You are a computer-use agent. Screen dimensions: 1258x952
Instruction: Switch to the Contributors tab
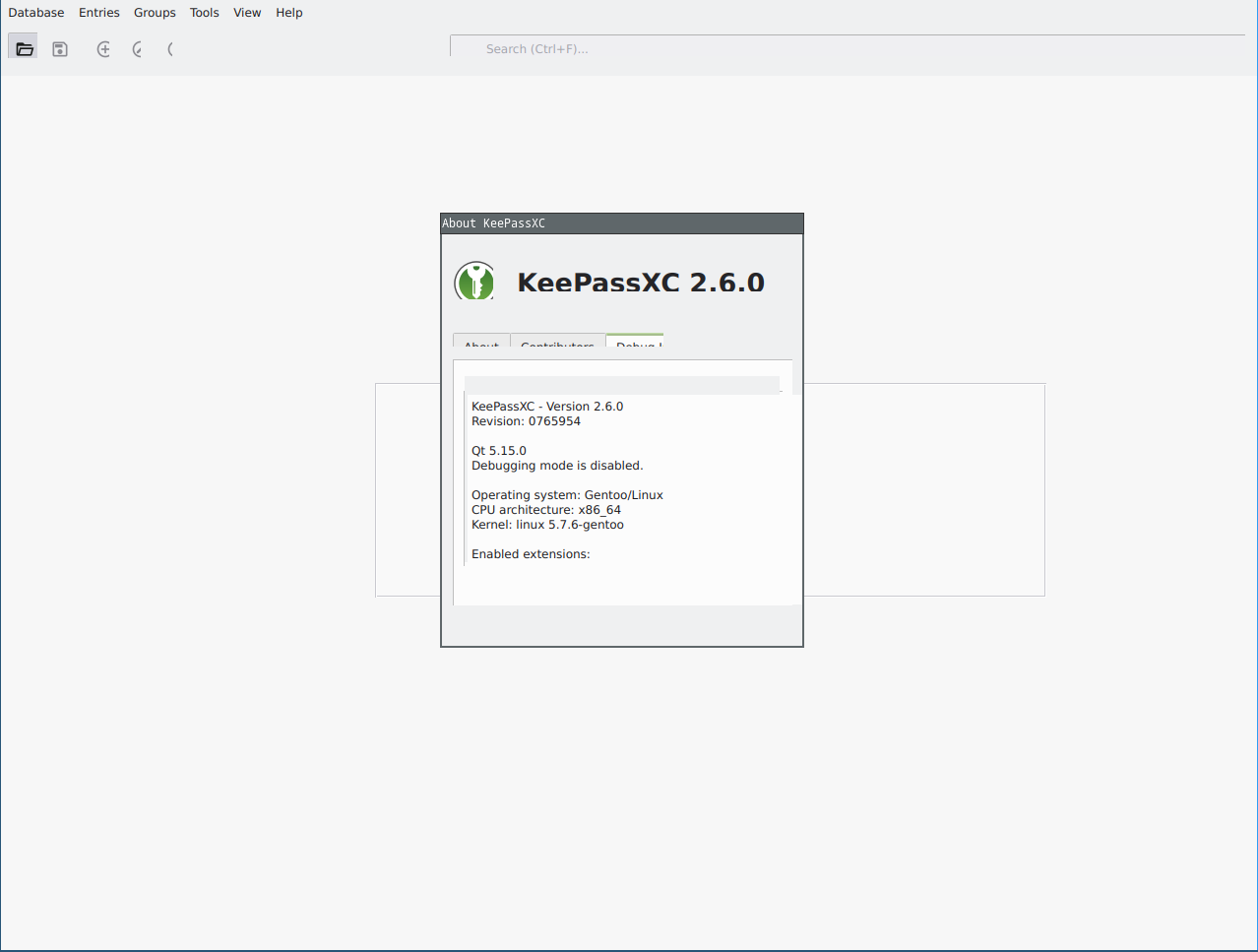(x=558, y=346)
